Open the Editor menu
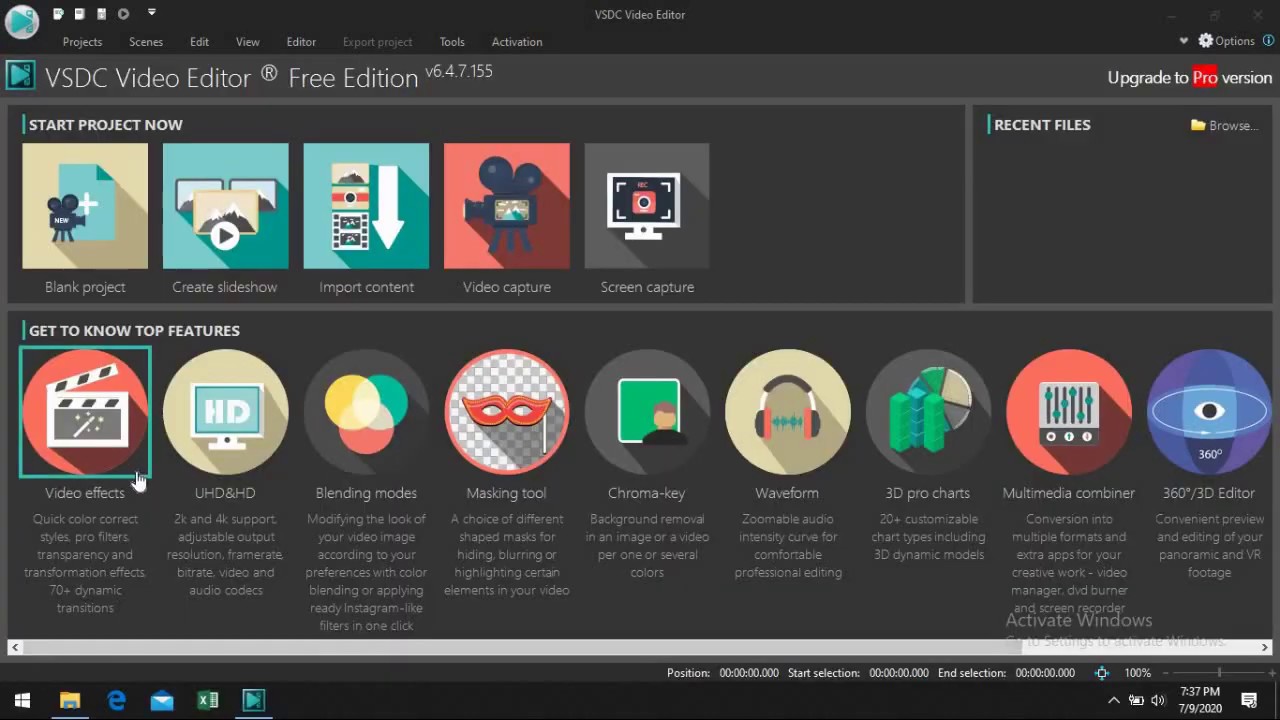The height and width of the screenshot is (720, 1280). (301, 42)
